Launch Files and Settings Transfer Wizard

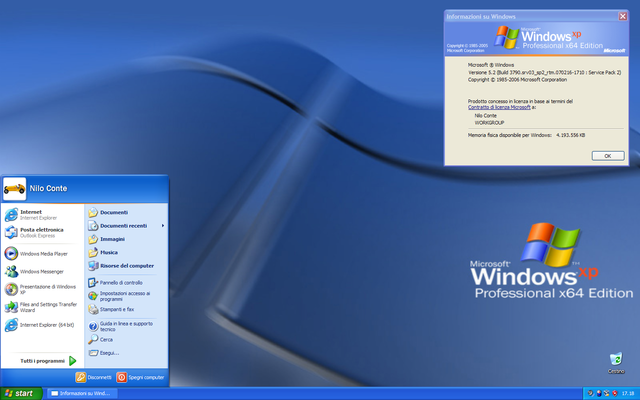coord(42,307)
